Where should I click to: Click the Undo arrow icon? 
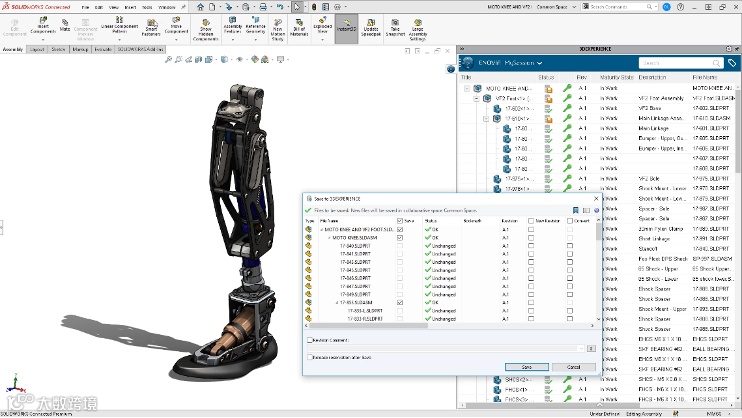tap(280, 7)
